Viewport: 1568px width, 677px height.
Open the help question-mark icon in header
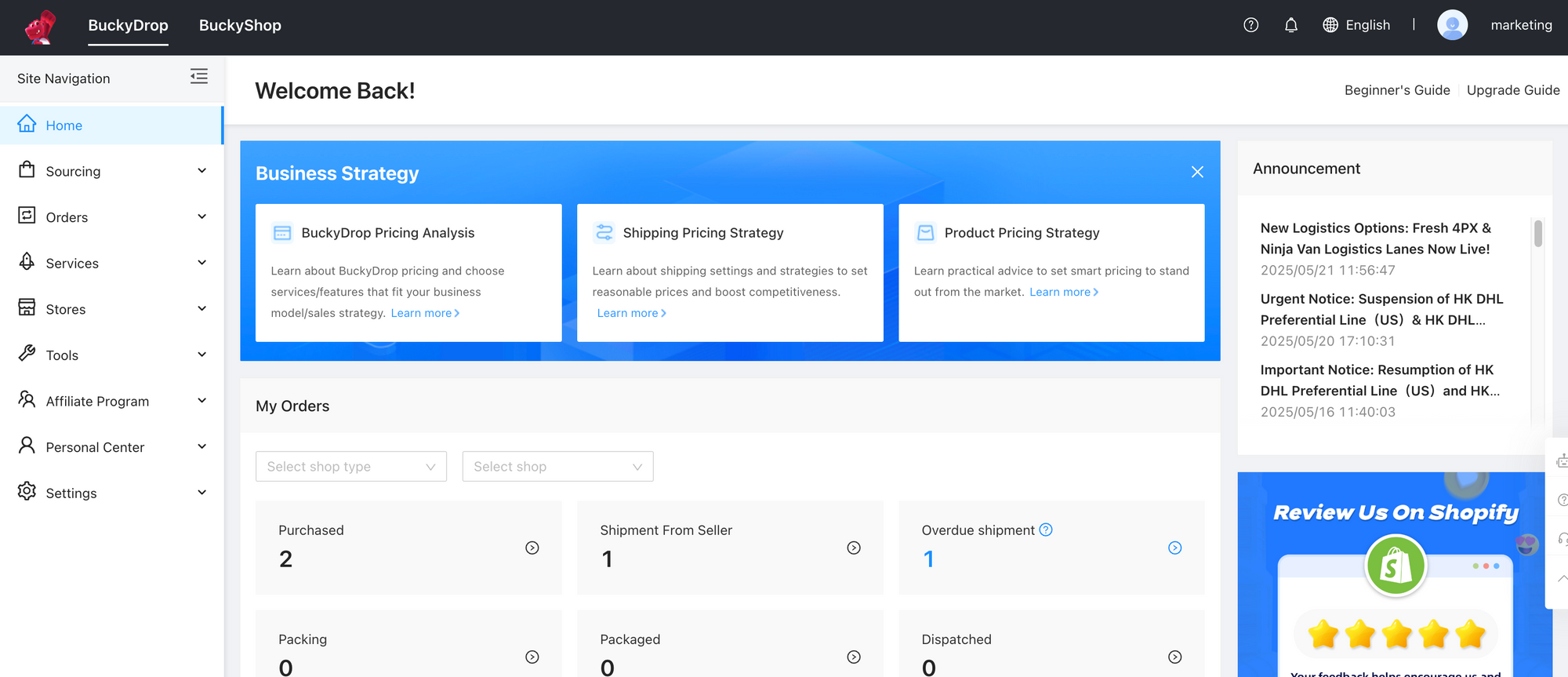(x=1251, y=25)
